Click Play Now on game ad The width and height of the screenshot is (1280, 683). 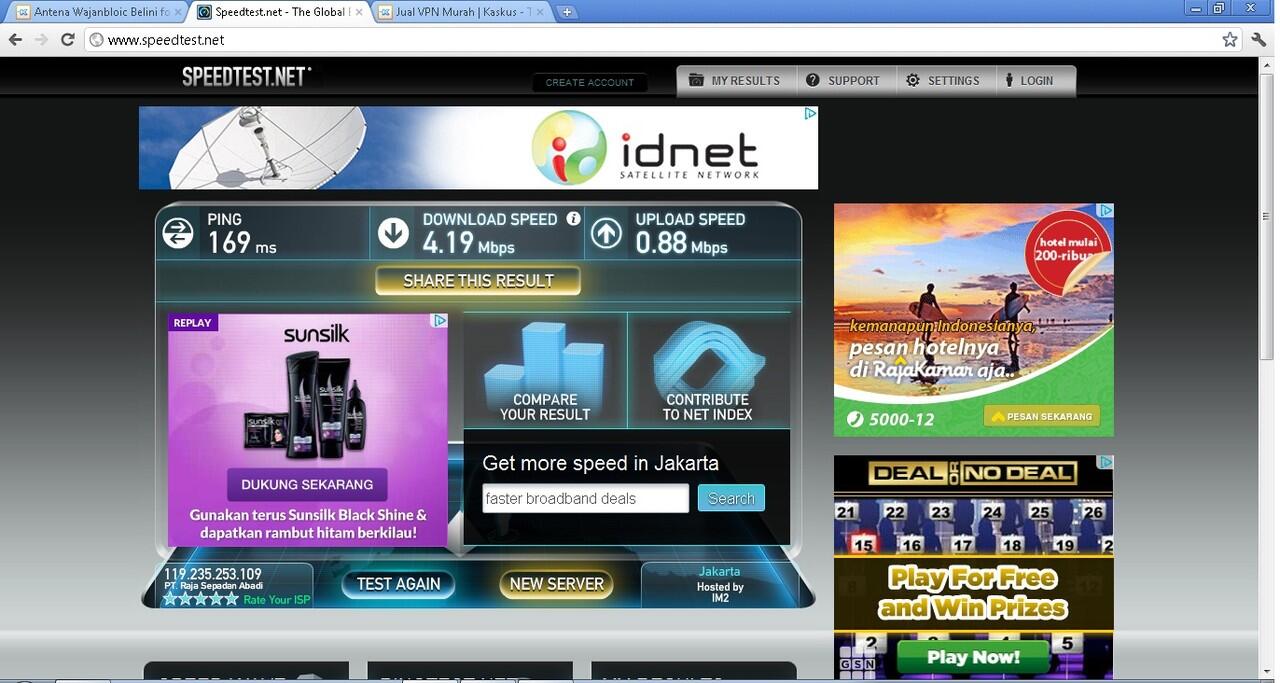click(973, 657)
